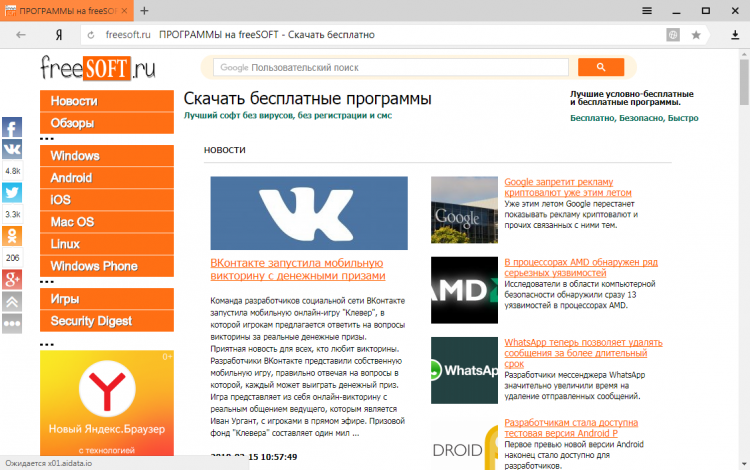Open the WhatsApp удалять сообщения article link

tap(583, 353)
